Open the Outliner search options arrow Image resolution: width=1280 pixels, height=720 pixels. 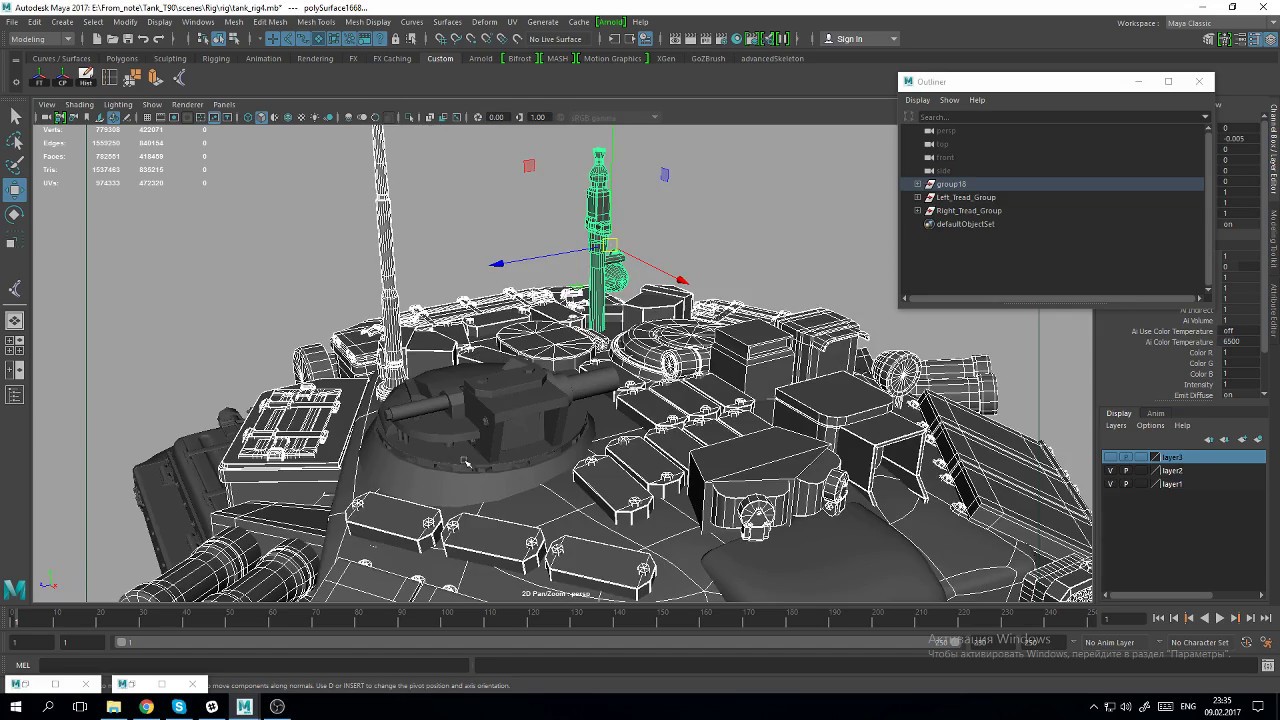pos(1205,117)
